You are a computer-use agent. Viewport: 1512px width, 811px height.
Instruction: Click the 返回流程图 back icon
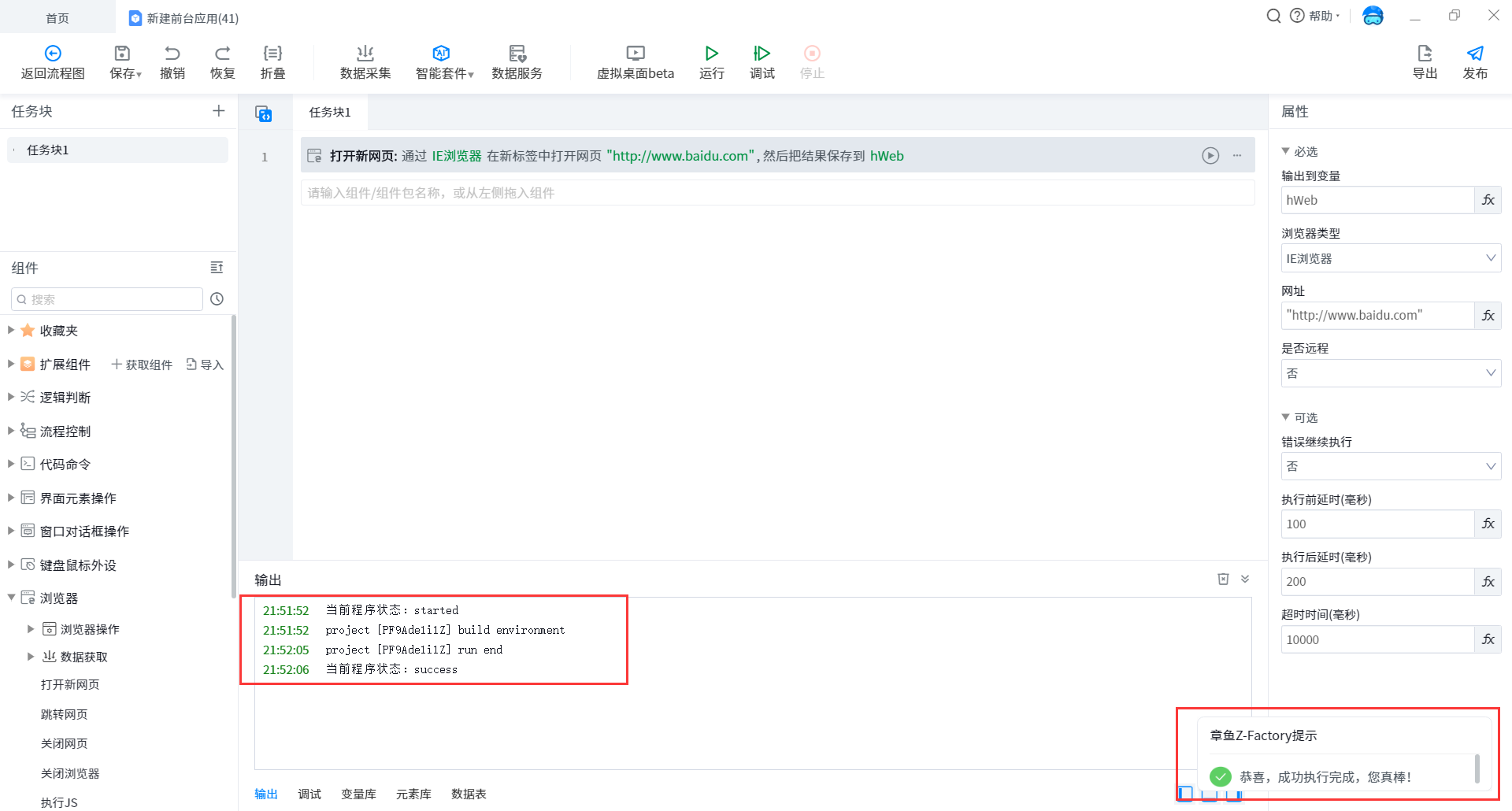point(53,54)
